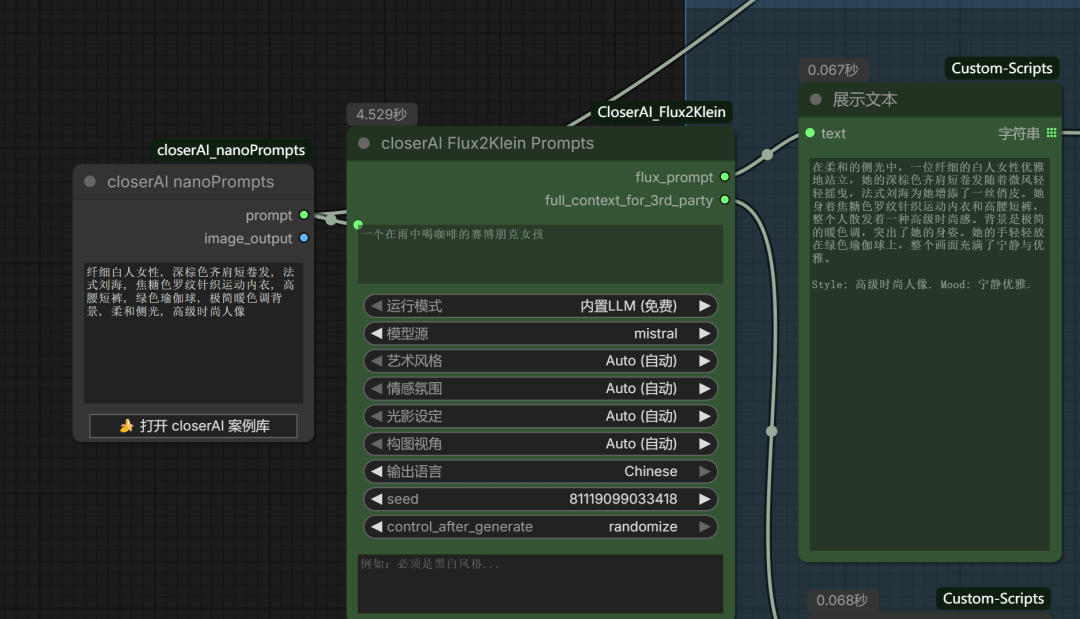Open the 情感氛围 selection dropdown
The image size is (1080, 619).
click(x=540, y=389)
